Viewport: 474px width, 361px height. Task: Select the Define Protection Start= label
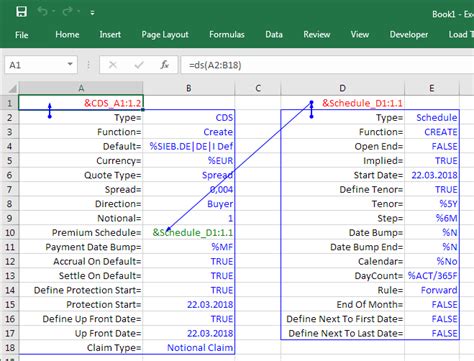coord(81,290)
